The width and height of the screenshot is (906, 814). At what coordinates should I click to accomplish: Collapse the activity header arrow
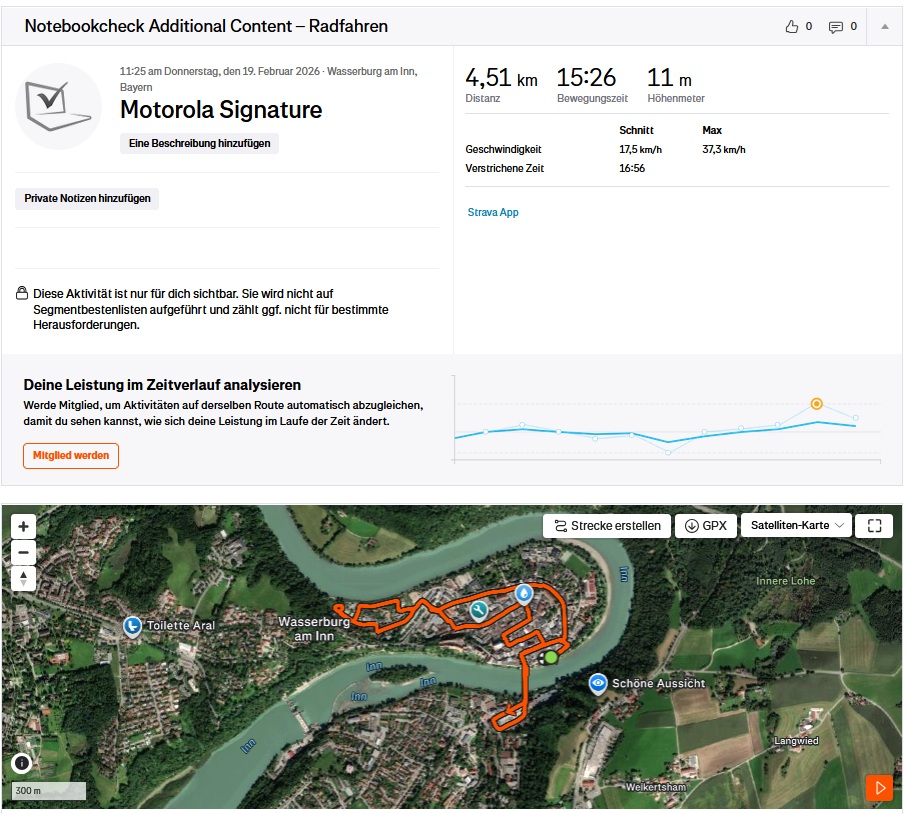tap(884, 27)
